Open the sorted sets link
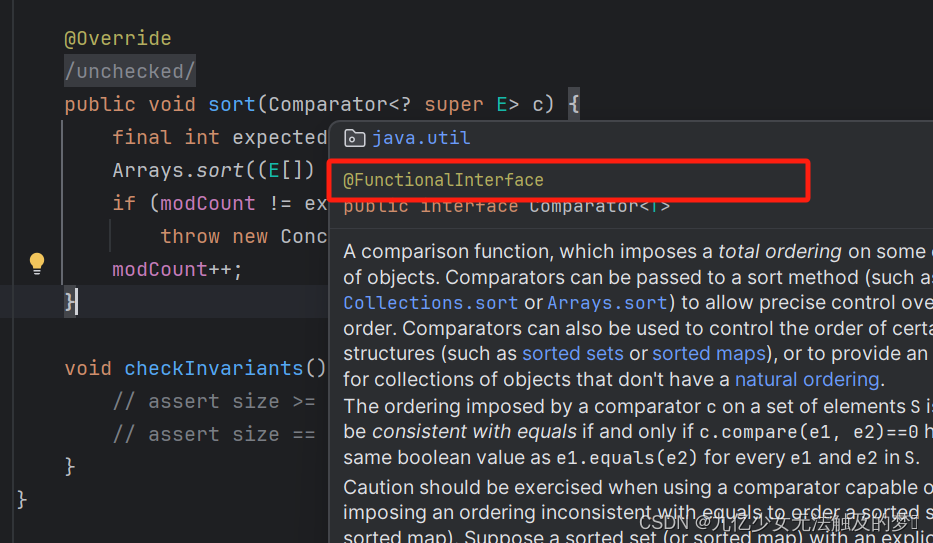Image resolution: width=933 pixels, height=543 pixels. [572, 353]
